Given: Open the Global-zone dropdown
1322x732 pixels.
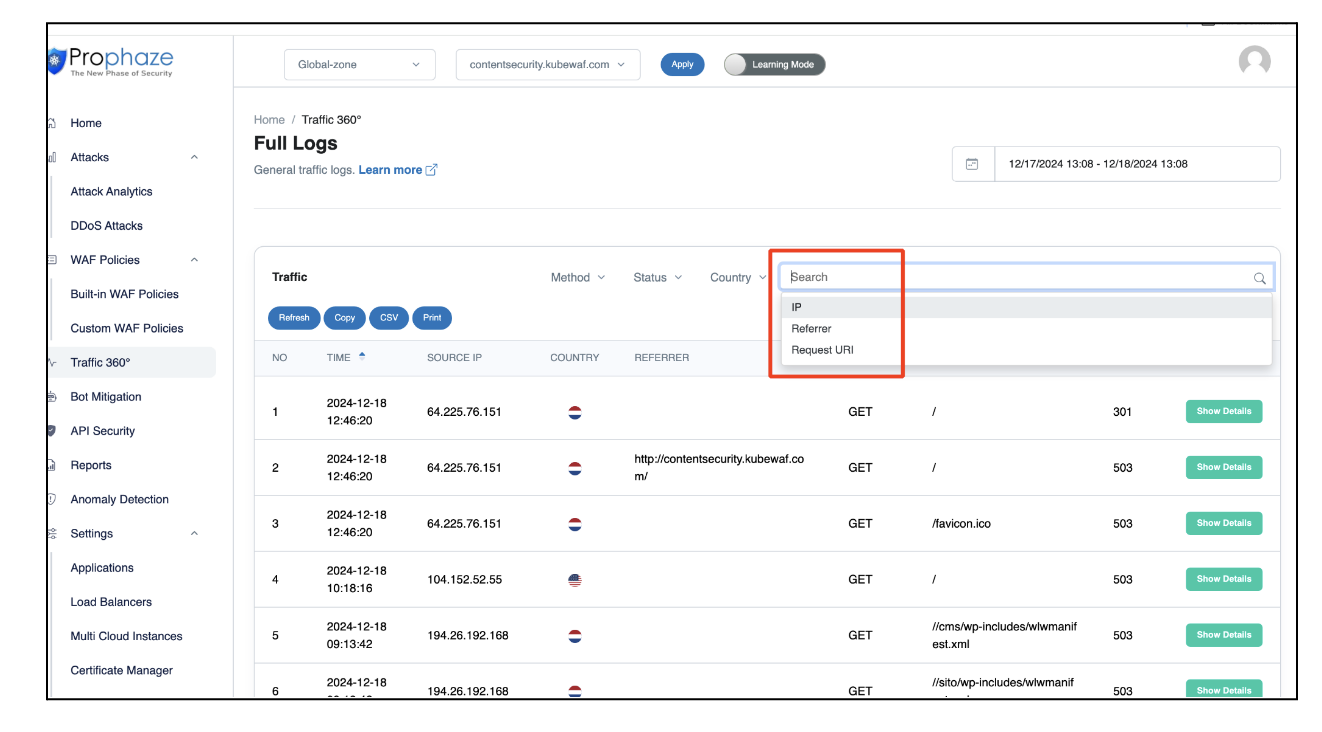Looking at the screenshot, I should coord(359,65).
